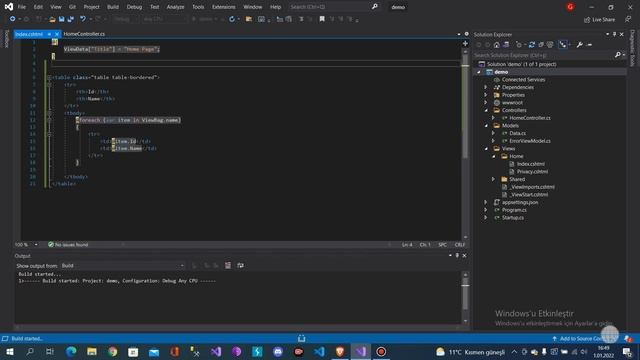Select appsettings.json in Solution Explorer
The width and height of the screenshot is (640, 360).
click(520, 202)
